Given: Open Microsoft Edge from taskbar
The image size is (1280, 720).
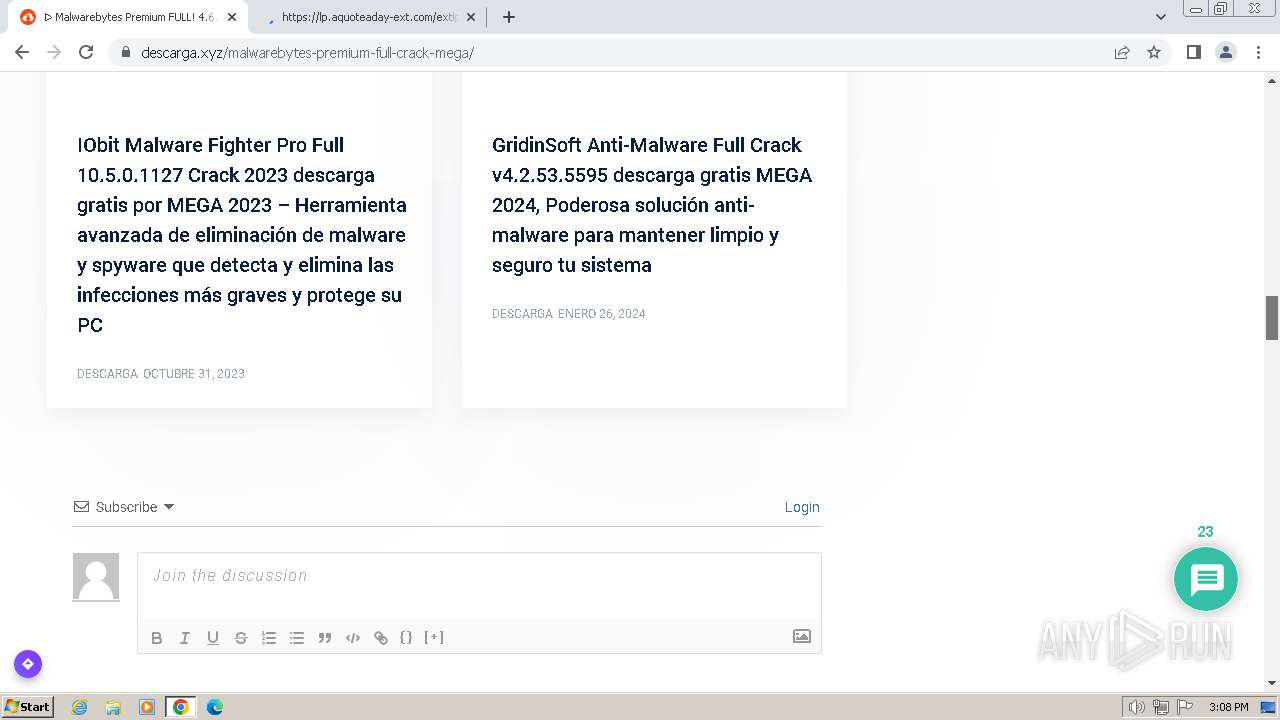Looking at the screenshot, I should pos(215,707).
